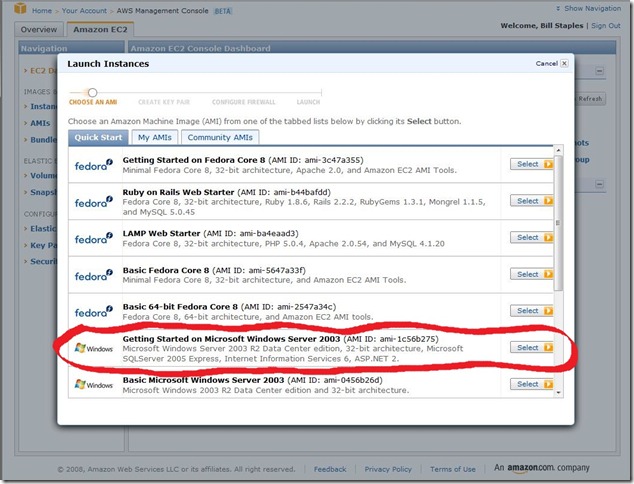Click the title Basic Microsoft Windows Server 2003
This screenshot has height=484, width=634.
[203, 380]
